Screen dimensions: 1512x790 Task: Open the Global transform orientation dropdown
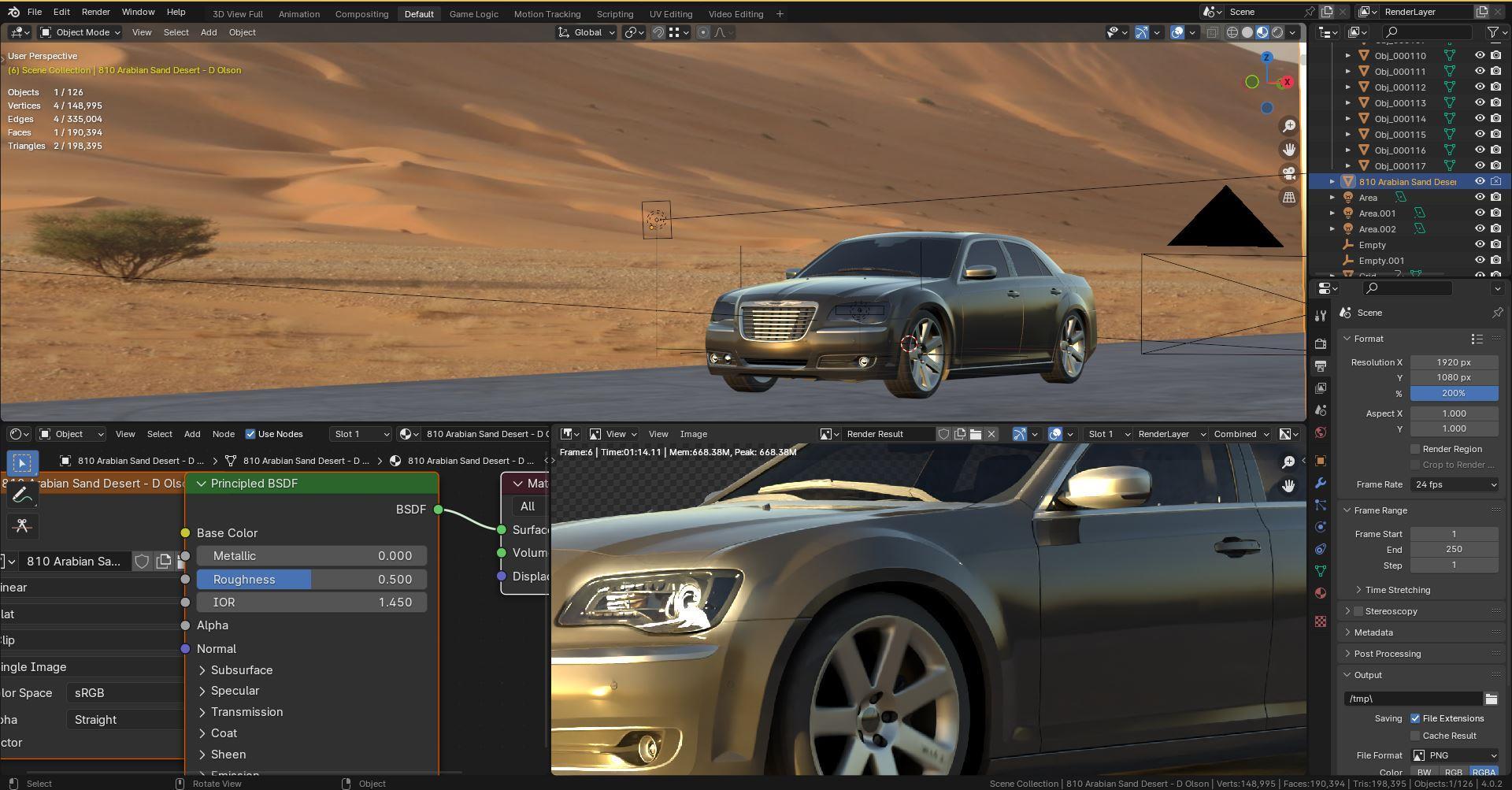(587, 32)
